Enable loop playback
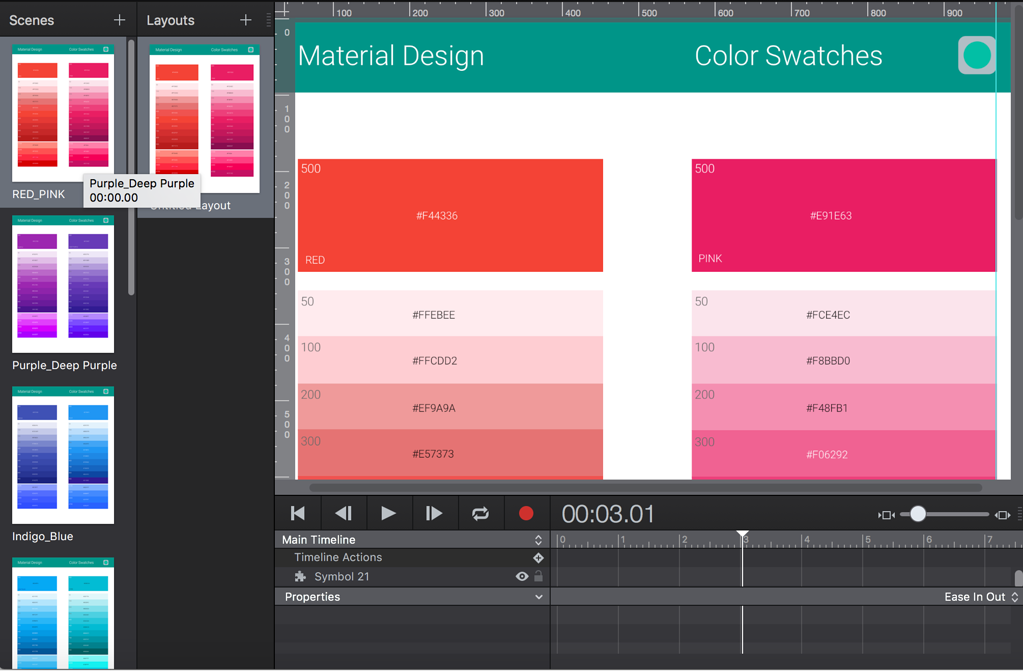Image resolution: width=1023 pixels, height=671 pixels. (x=480, y=513)
